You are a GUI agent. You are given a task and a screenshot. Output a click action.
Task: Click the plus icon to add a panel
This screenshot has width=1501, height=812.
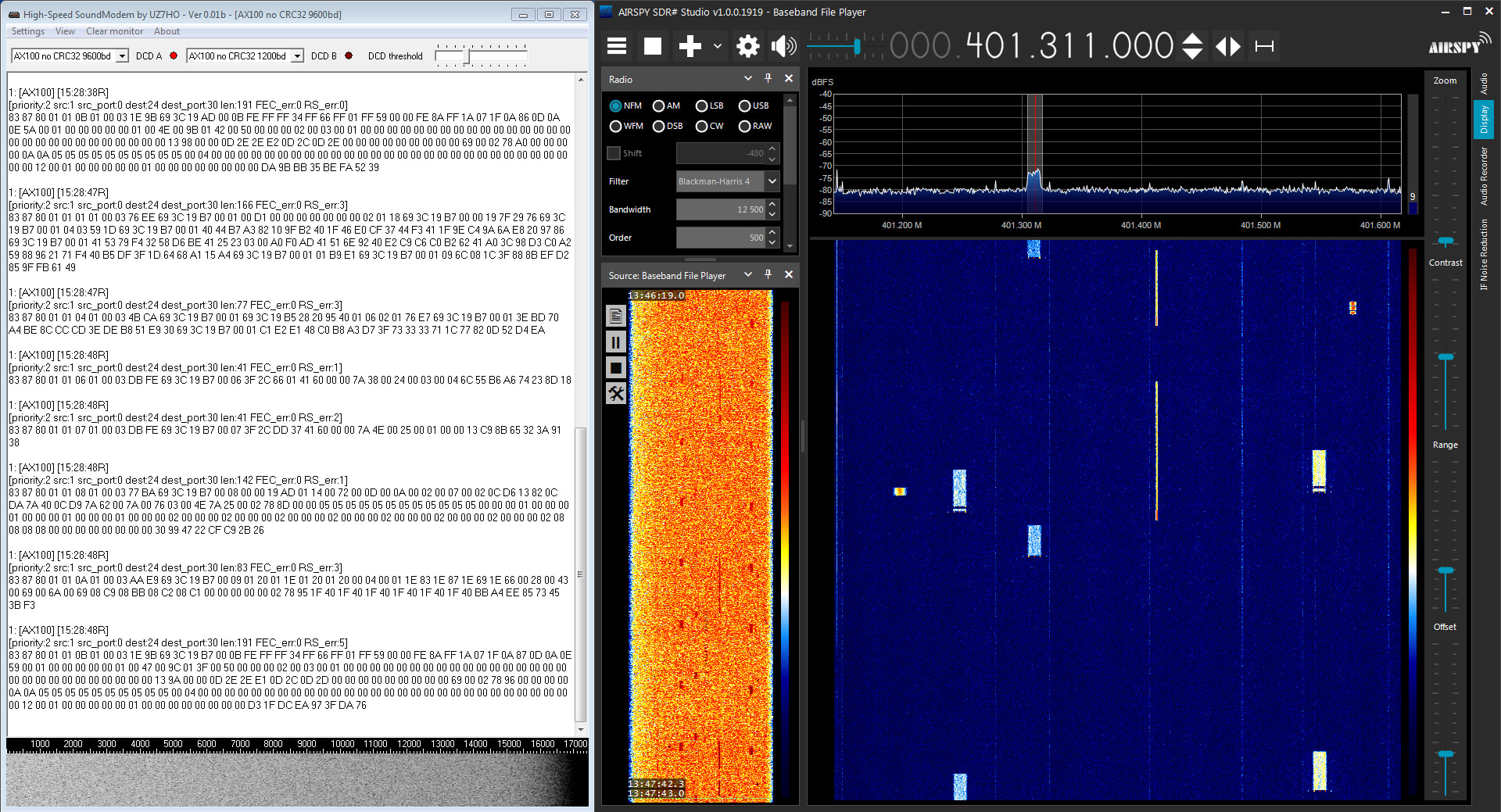[690, 46]
